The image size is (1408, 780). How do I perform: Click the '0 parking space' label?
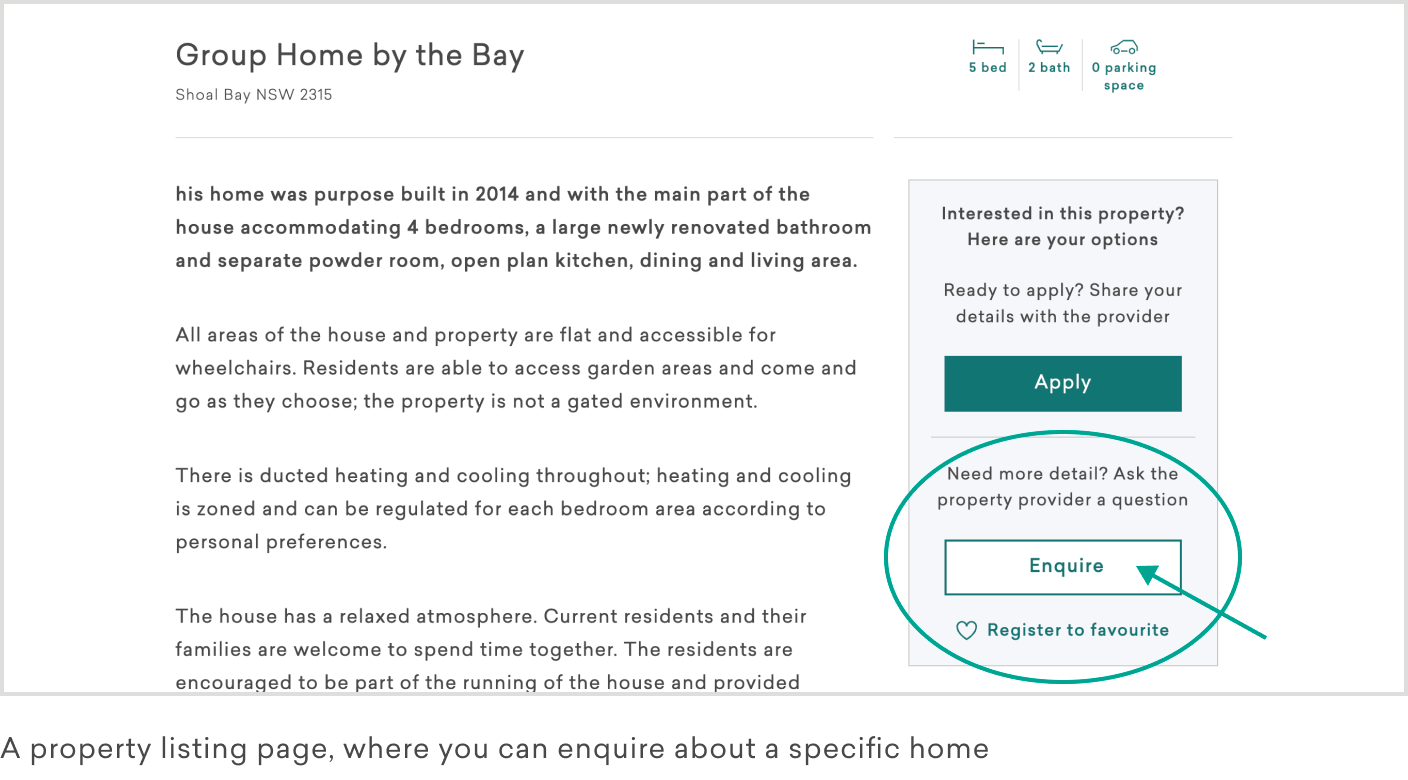(1124, 76)
